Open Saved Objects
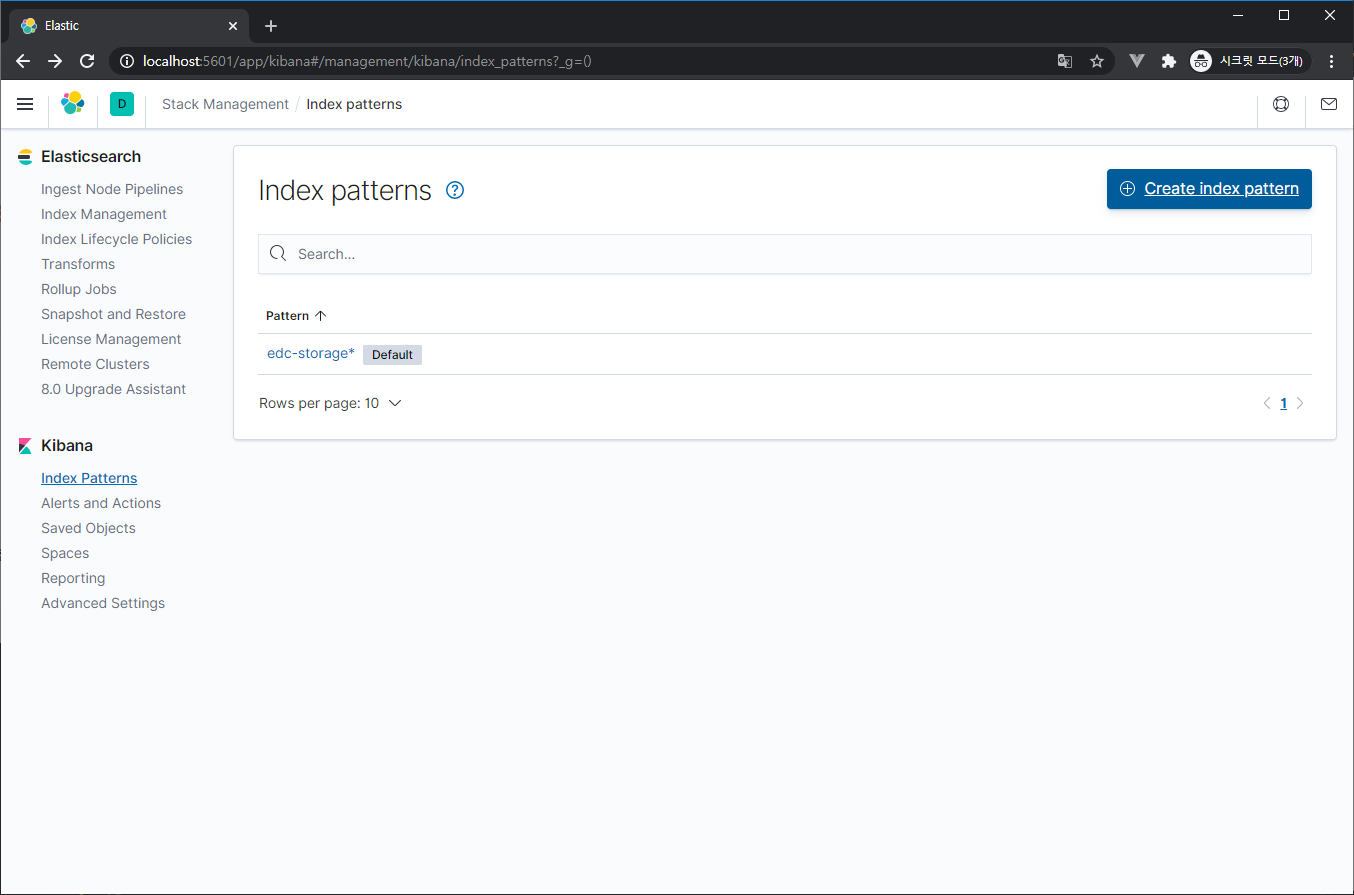Viewport: 1354px width, 895px height. pyautogui.click(x=88, y=528)
